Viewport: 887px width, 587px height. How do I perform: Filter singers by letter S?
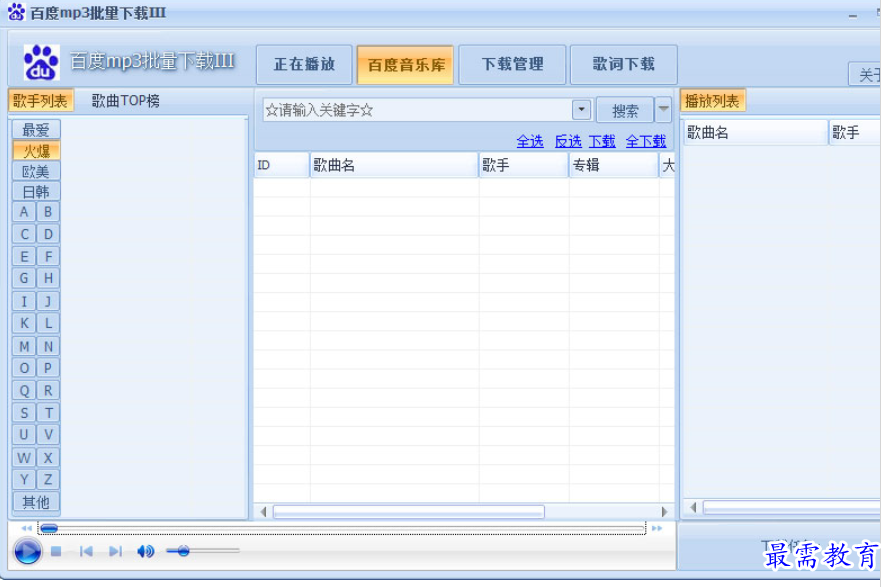(x=24, y=413)
